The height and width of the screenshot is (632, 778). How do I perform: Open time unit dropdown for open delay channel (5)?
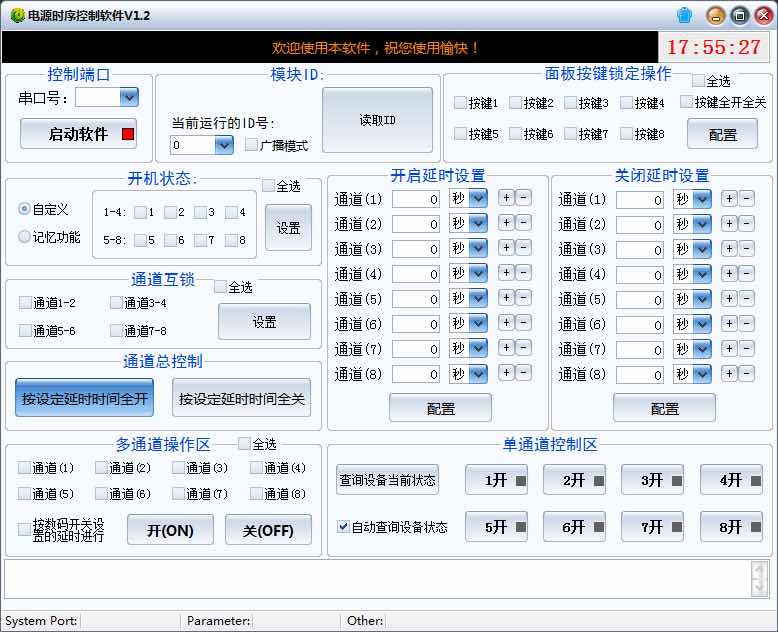pyautogui.click(x=478, y=299)
